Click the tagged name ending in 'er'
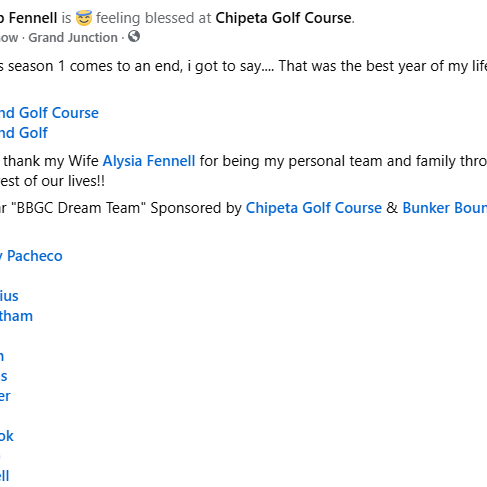 5,396
